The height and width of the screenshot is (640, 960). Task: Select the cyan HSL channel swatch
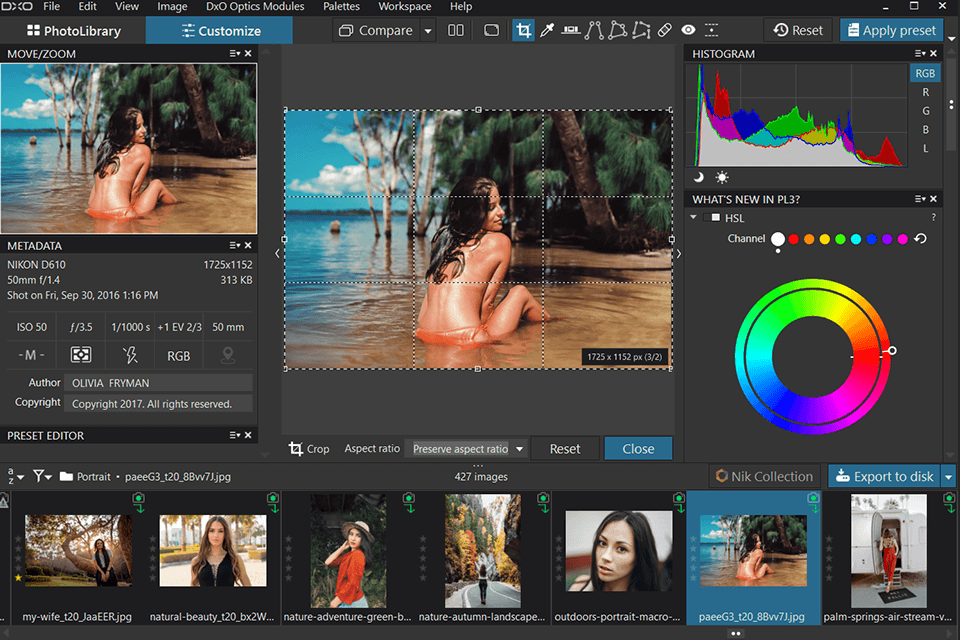856,239
